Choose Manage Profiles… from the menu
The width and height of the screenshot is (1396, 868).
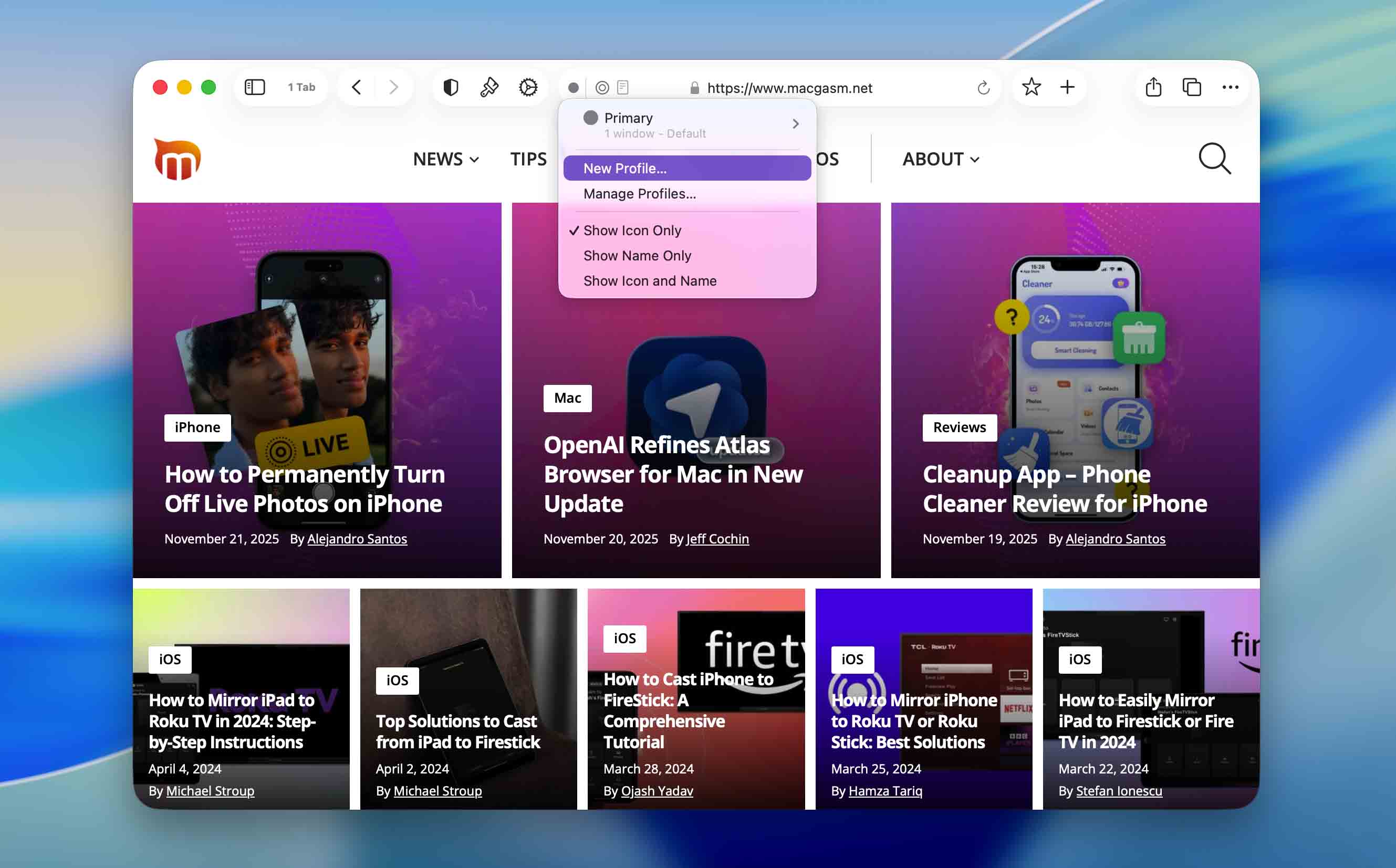(639, 193)
